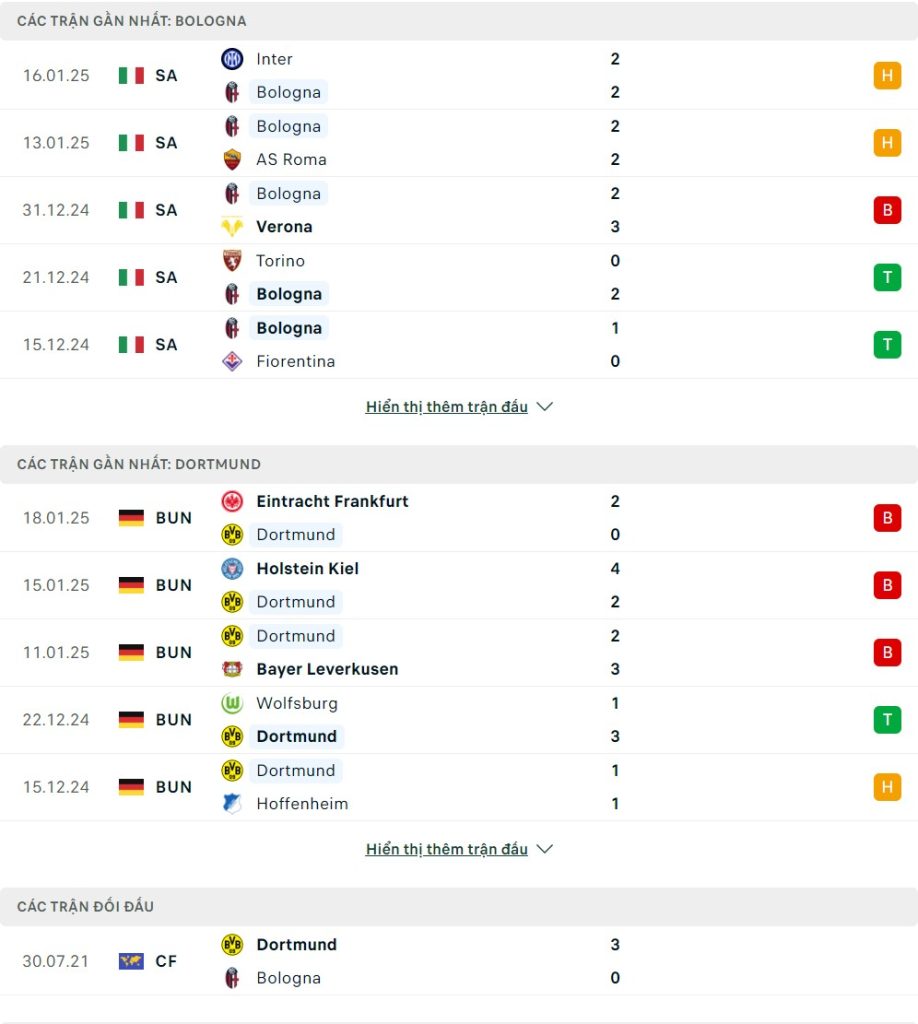Click the Eintracht Frankfurt logo
Viewport: 918px width, 1024px height.
232,501
